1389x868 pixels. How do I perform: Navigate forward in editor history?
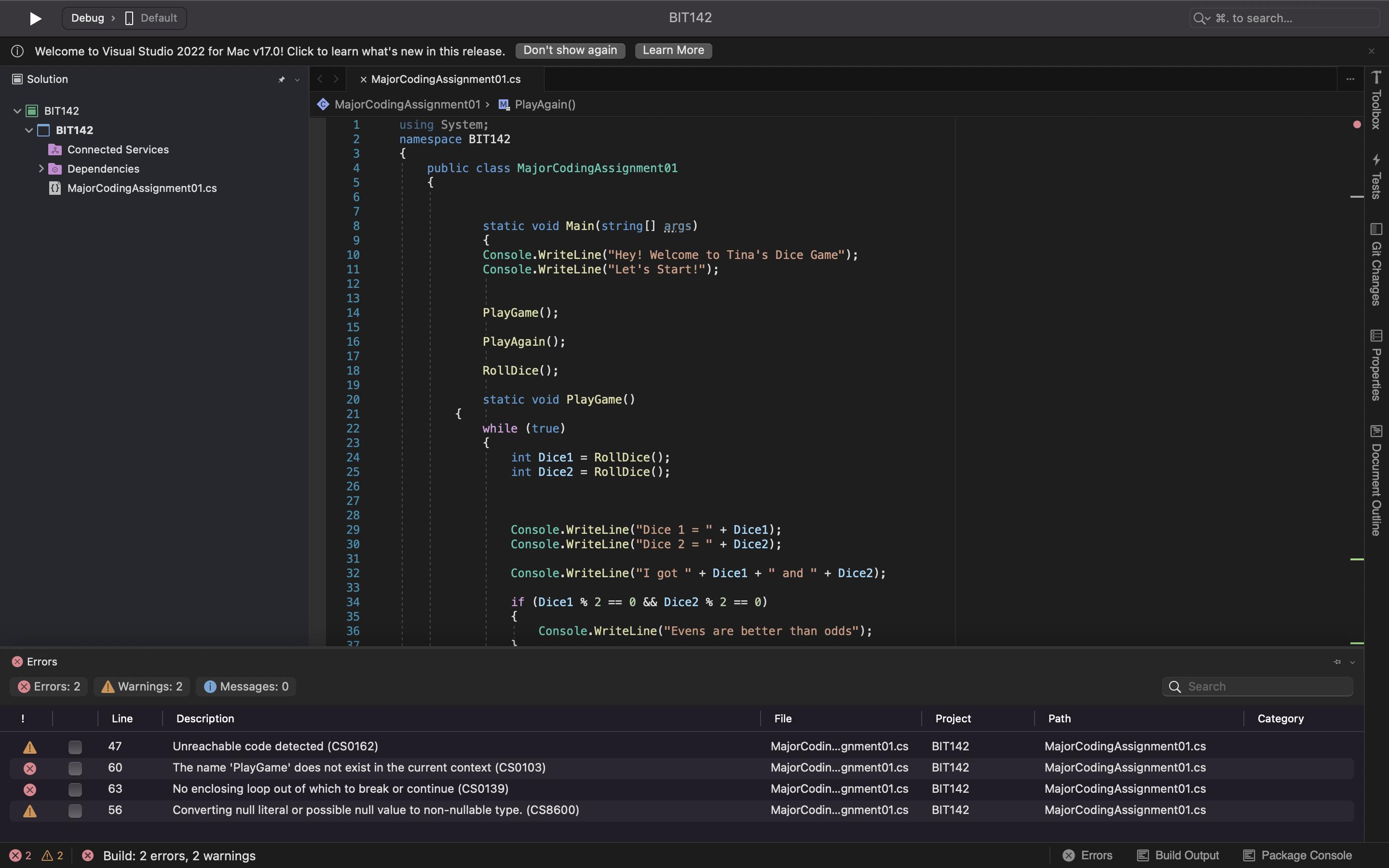pyautogui.click(x=336, y=79)
